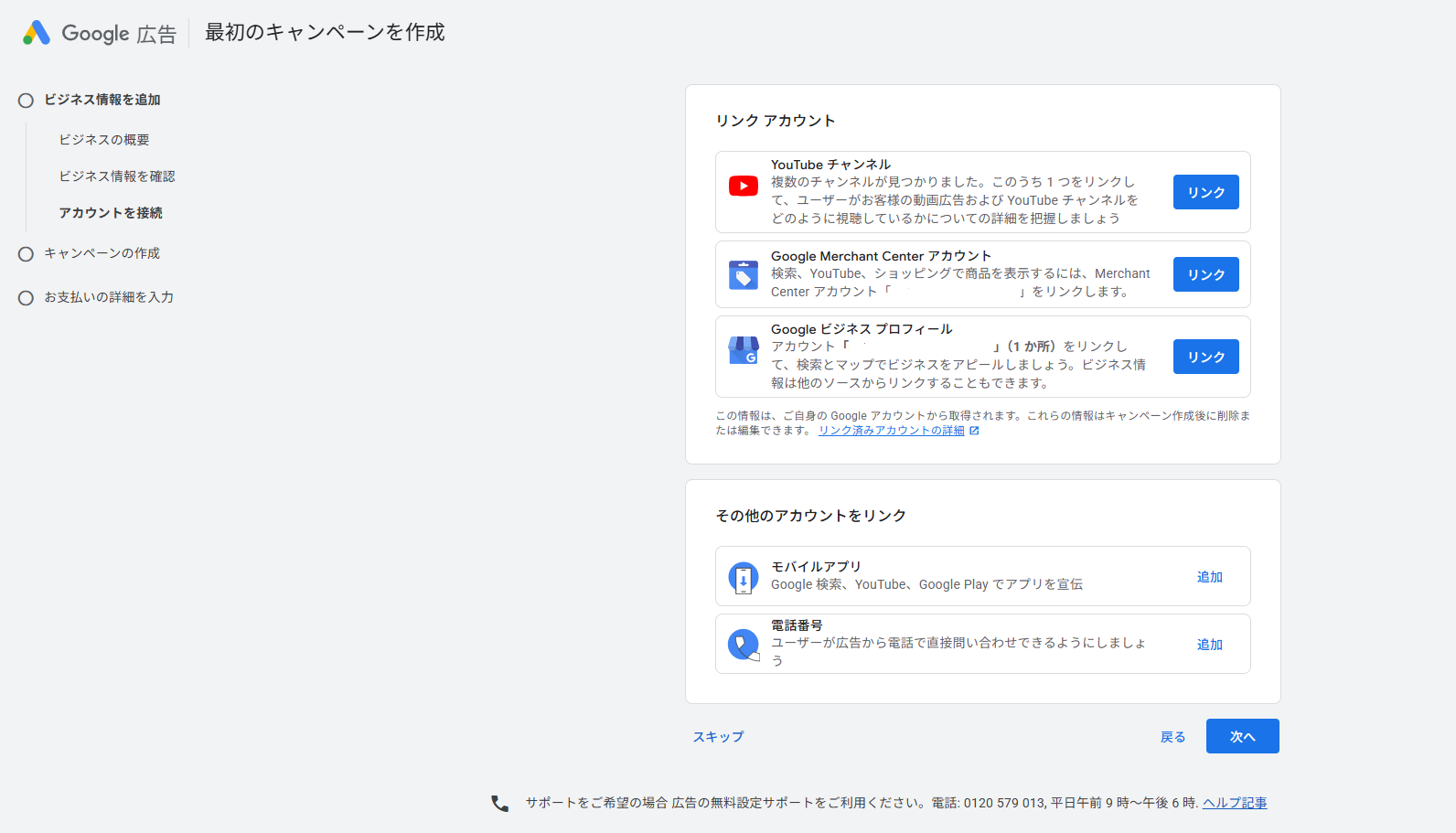Click the Google 広告 wordmark text
The image size is (1456, 833).
tap(119, 34)
